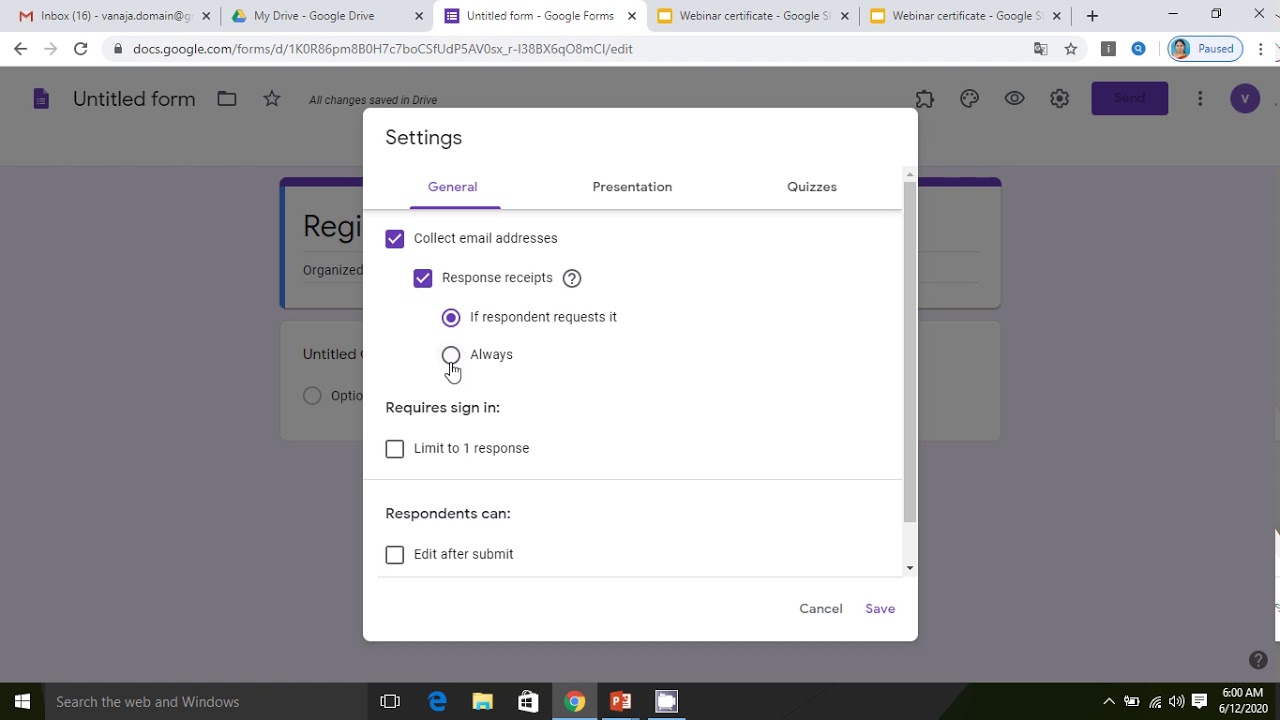Screen dimensions: 1280x720
Task: Select If respondent requests it radio
Action: [x=451, y=317]
